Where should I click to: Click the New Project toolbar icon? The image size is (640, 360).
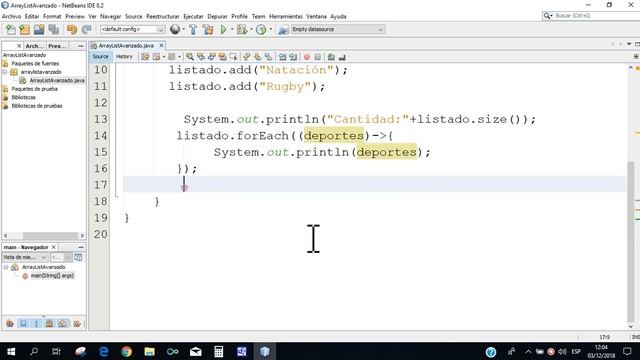[24, 29]
